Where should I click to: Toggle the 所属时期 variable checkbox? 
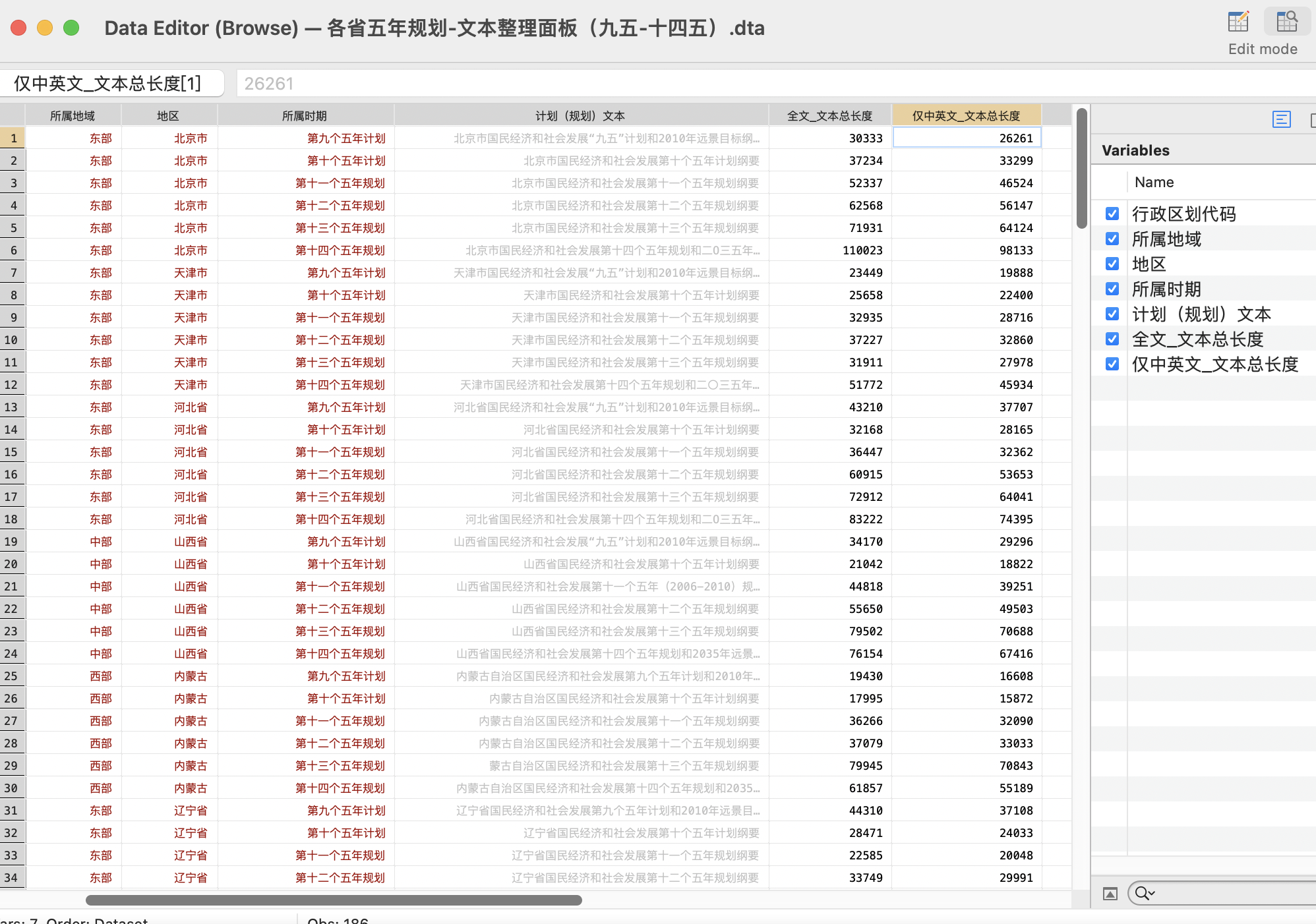pyautogui.click(x=1112, y=289)
